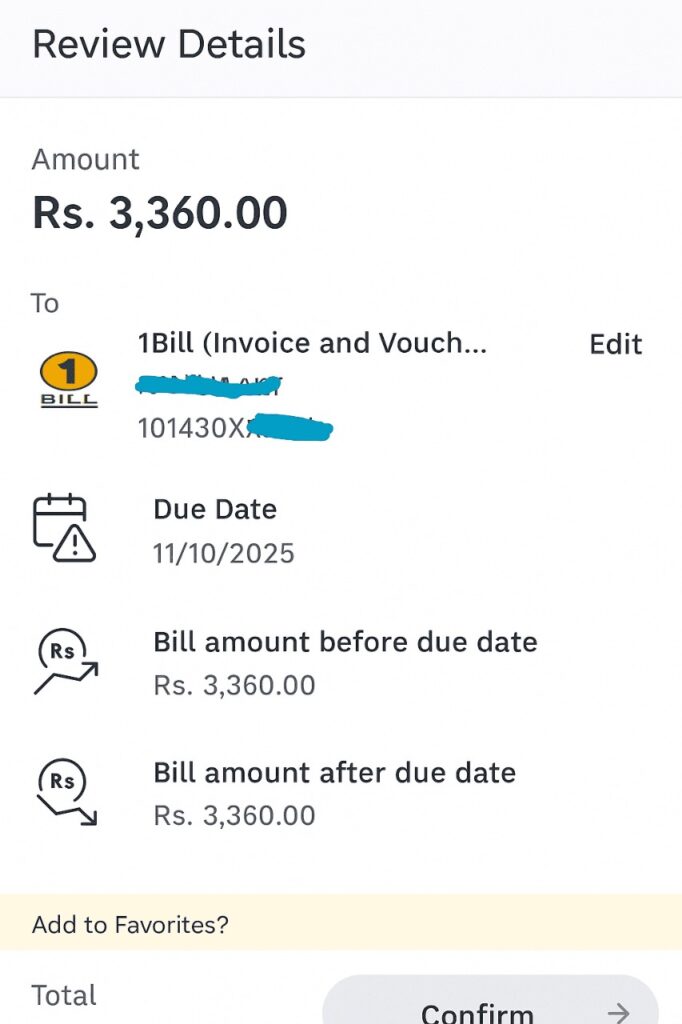
Task: Tap the amount under Bill amount before due date
Action: (x=234, y=685)
